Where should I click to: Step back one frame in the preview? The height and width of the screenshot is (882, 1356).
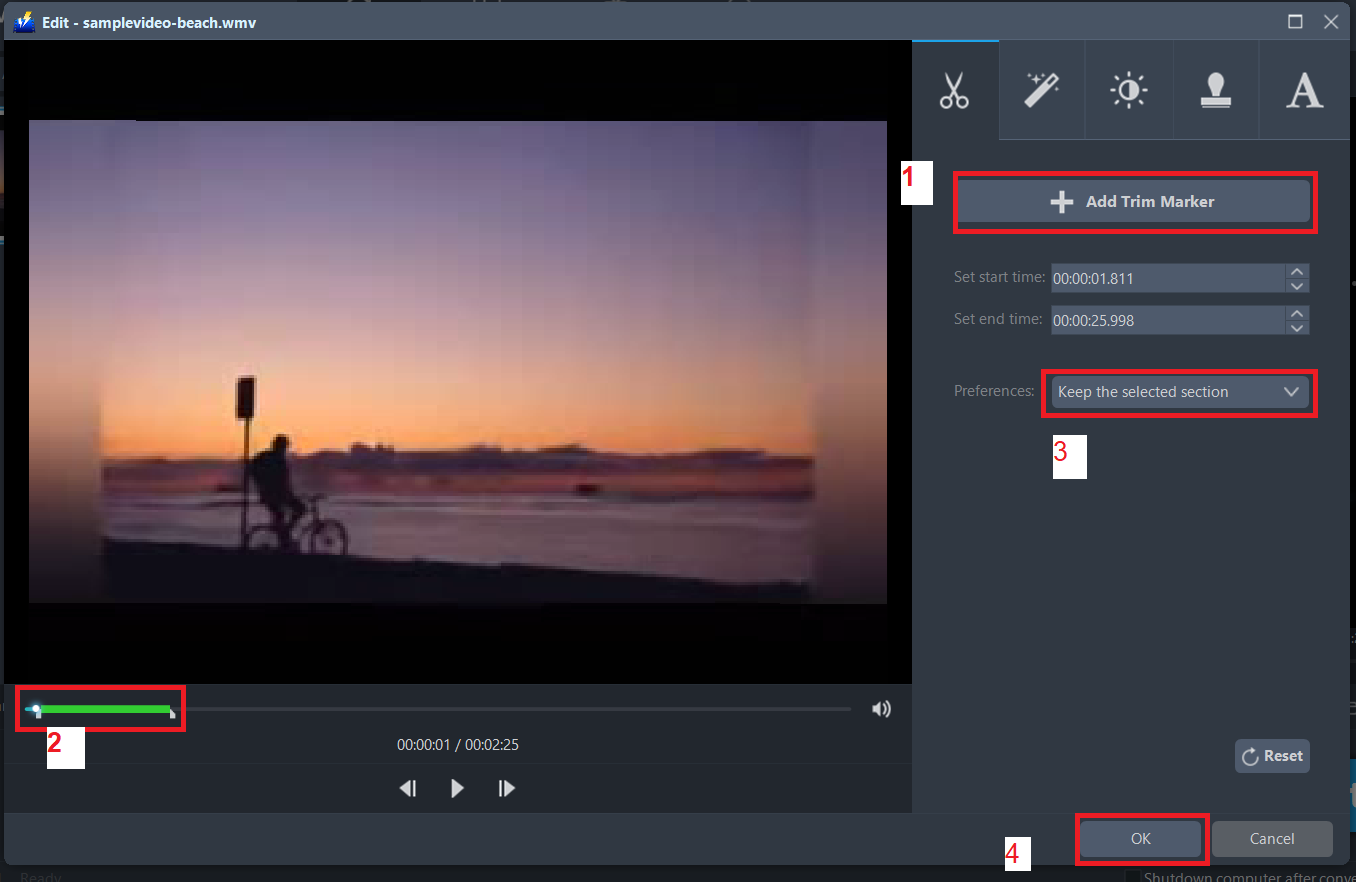[x=408, y=788]
